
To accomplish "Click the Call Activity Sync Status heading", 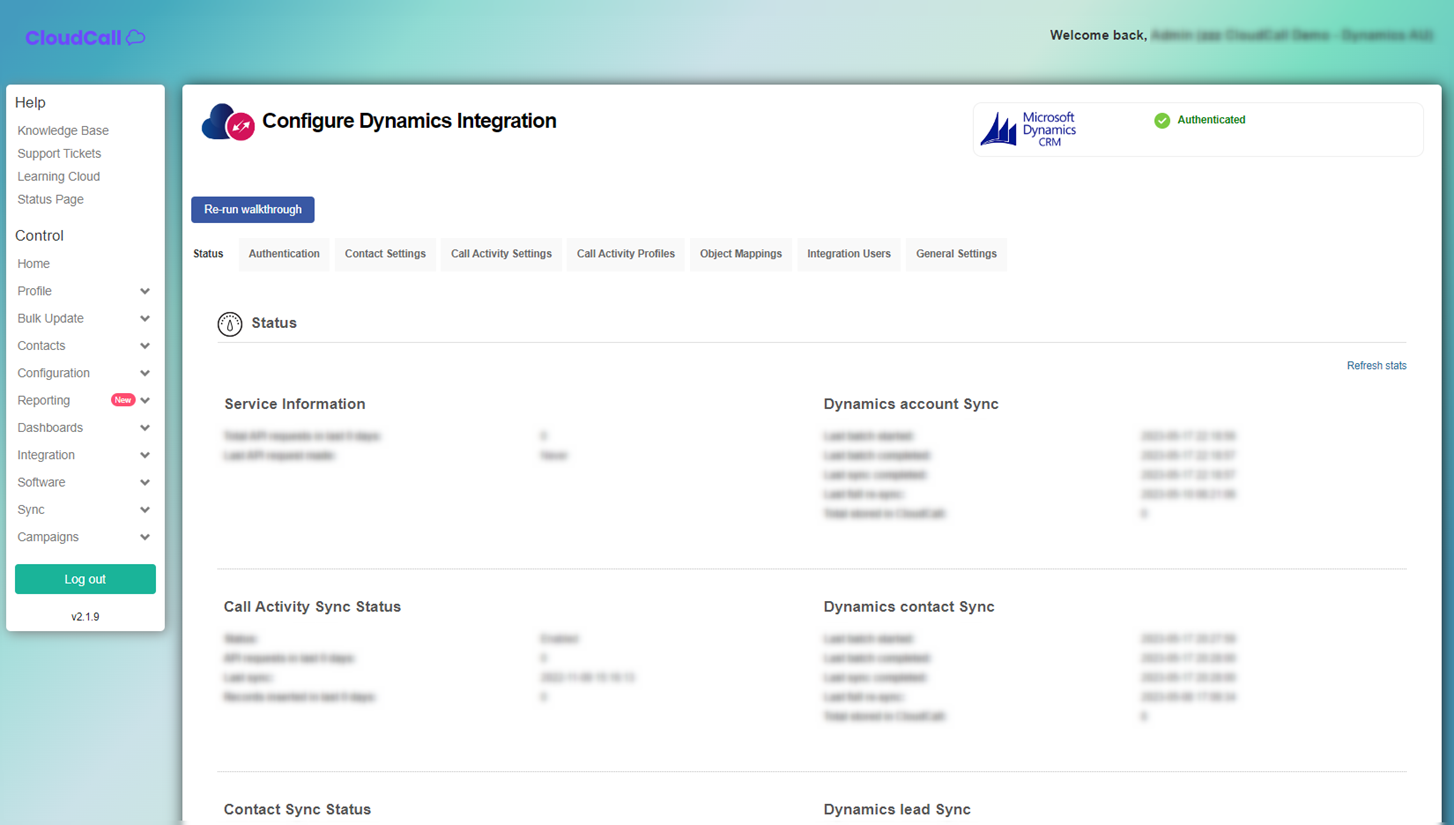I will [312, 607].
